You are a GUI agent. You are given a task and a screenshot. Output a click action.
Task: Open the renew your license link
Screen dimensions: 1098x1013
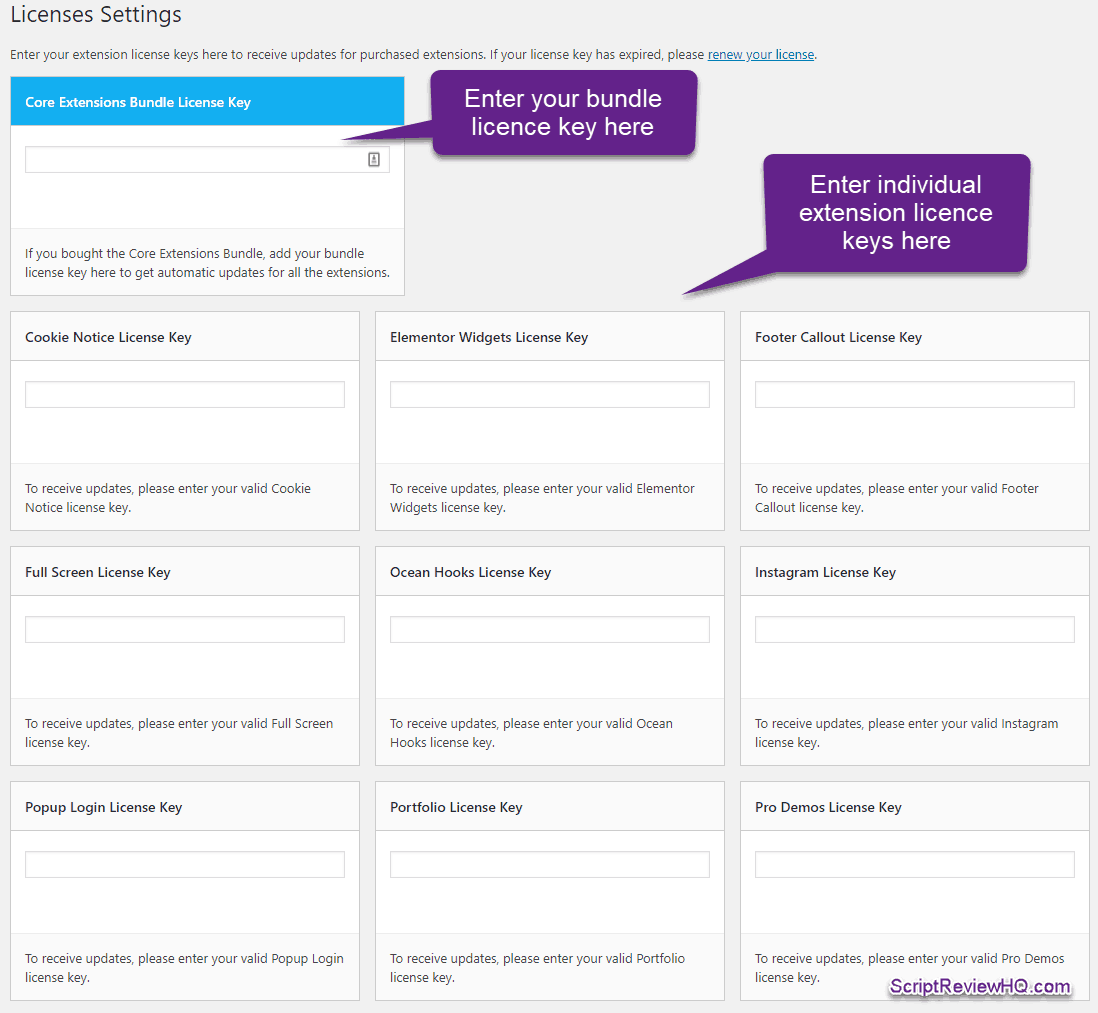coord(760,55)
